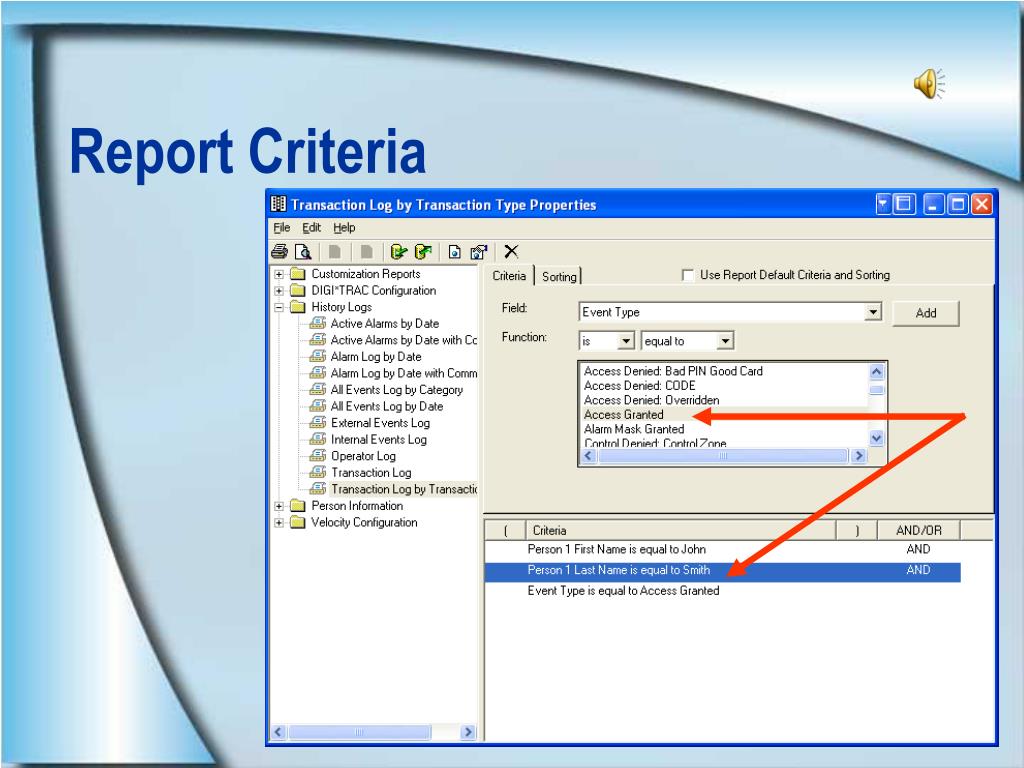The height and width of the screenshot is (768, 1024).
Task: Click the report icon beside External Events Log
Action: pos(318,423)
